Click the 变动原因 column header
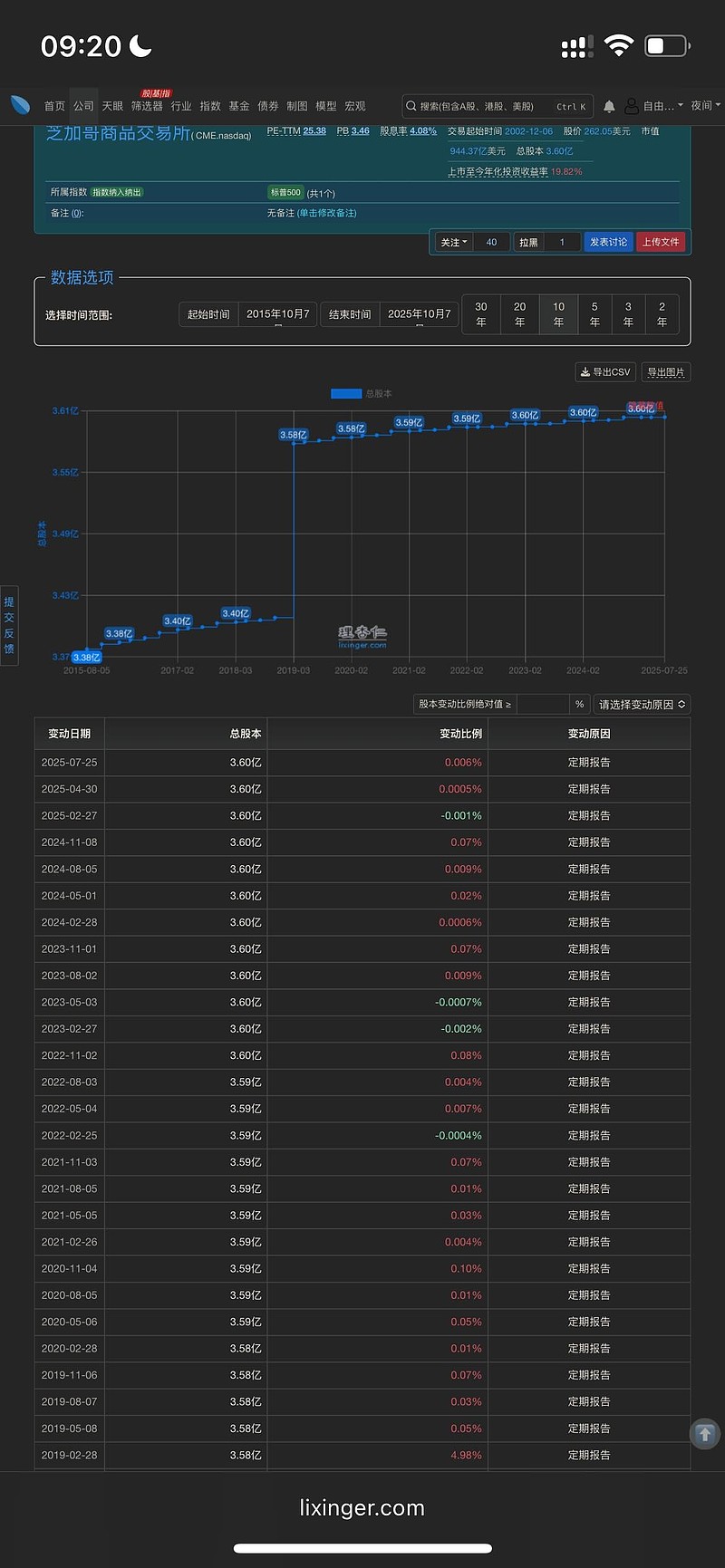This screenshot has height=1568, width=725. (589, 734)
